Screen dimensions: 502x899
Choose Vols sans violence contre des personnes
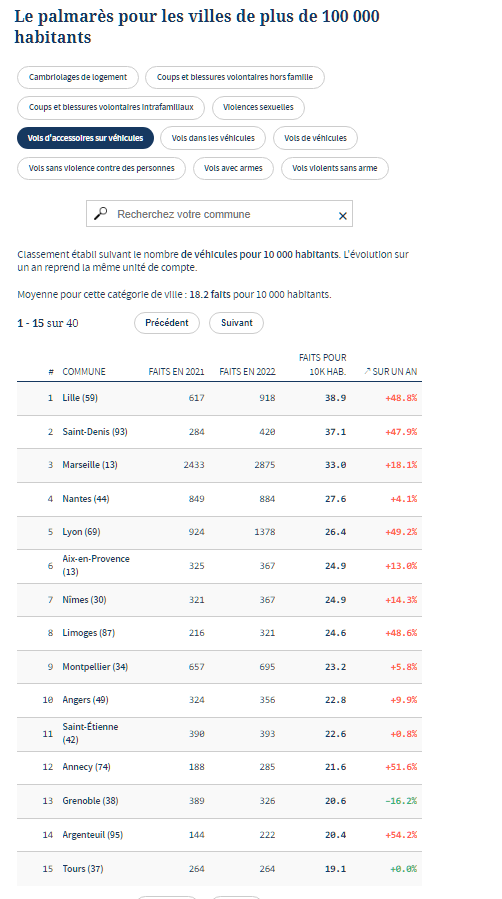pos(101,169)
